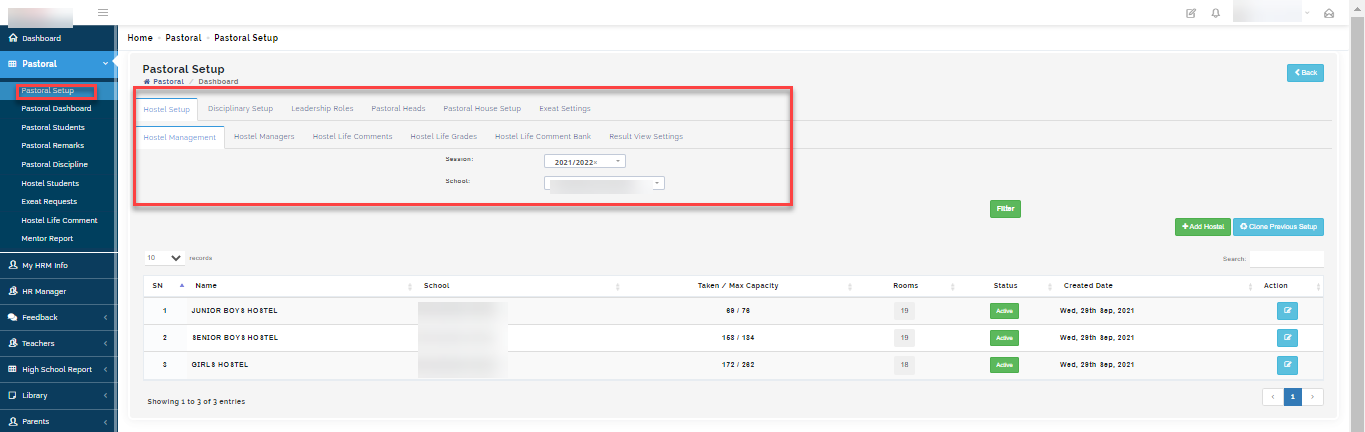Click the previous page arrow

[x=1273, y=397]
